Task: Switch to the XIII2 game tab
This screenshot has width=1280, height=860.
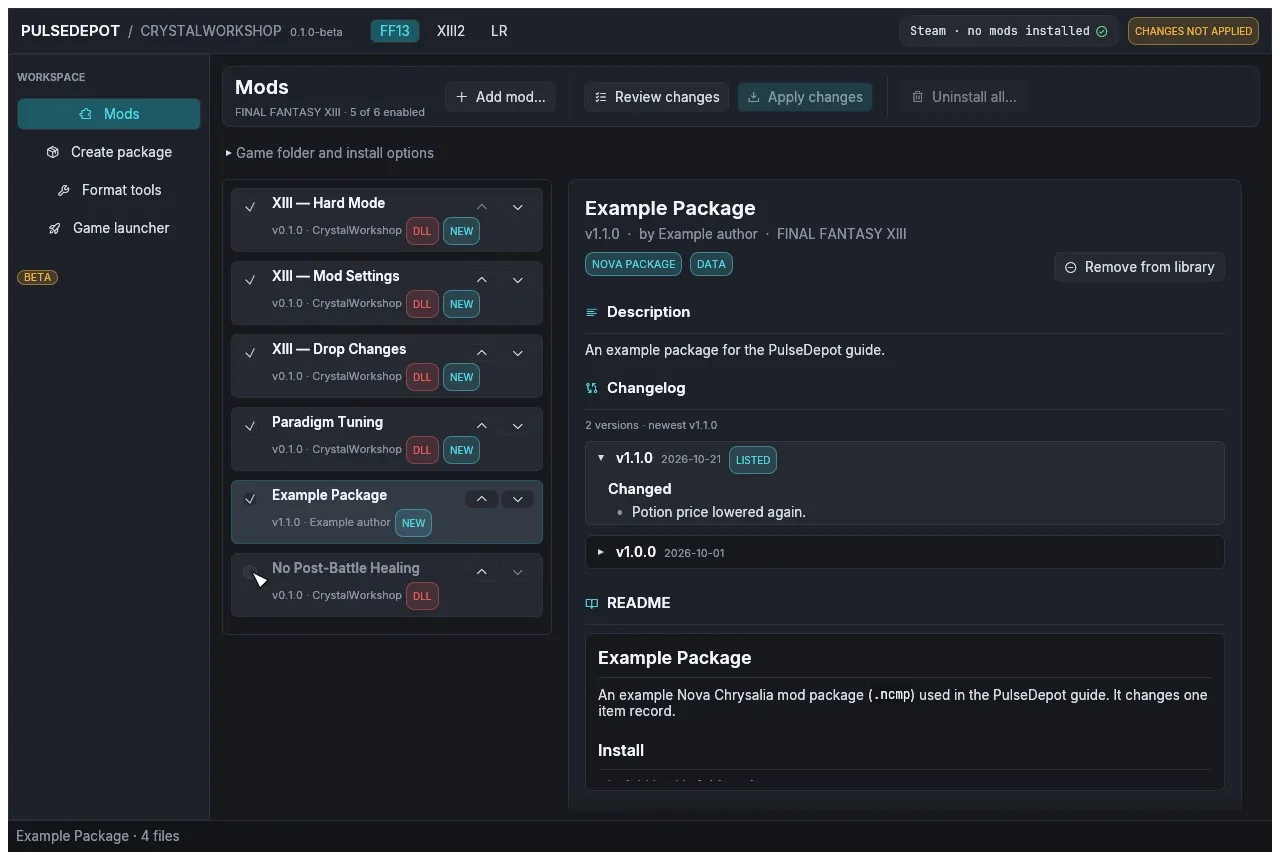Action: coord(451,31)
